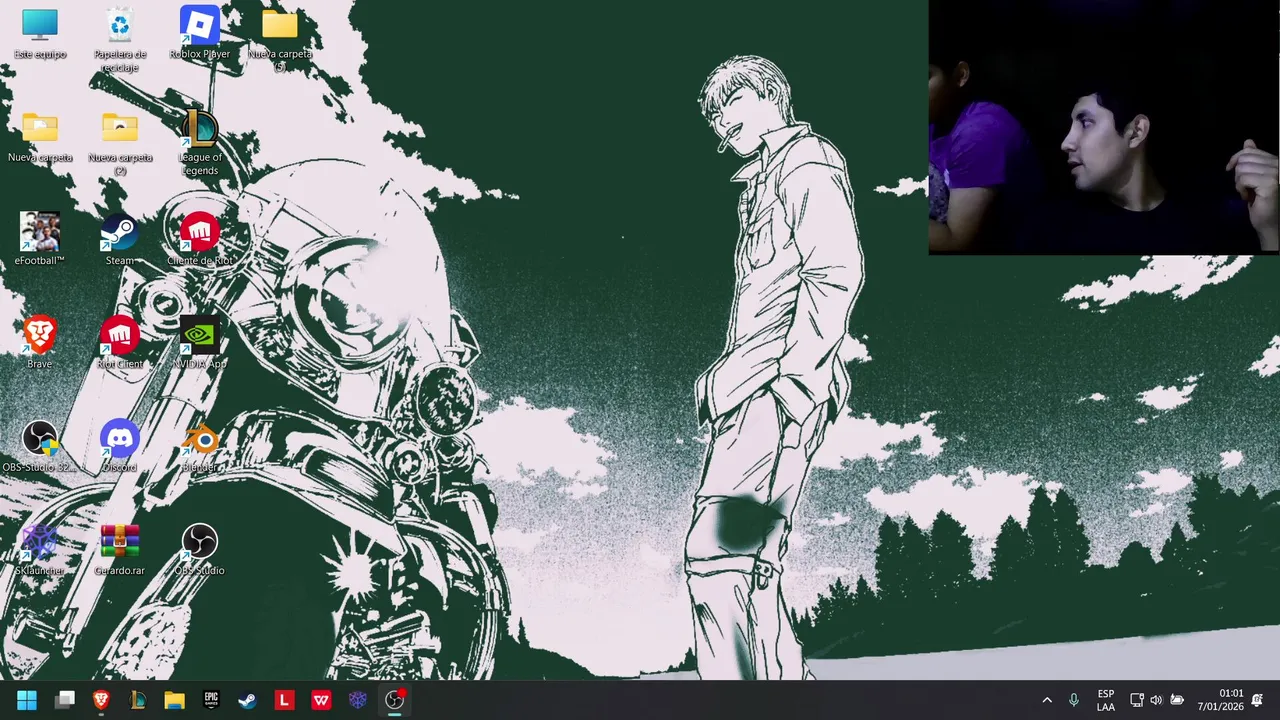Select the Riot Client desktop shortcut
This screenshot has width=1280, height=720.
(x=120, y=343)
